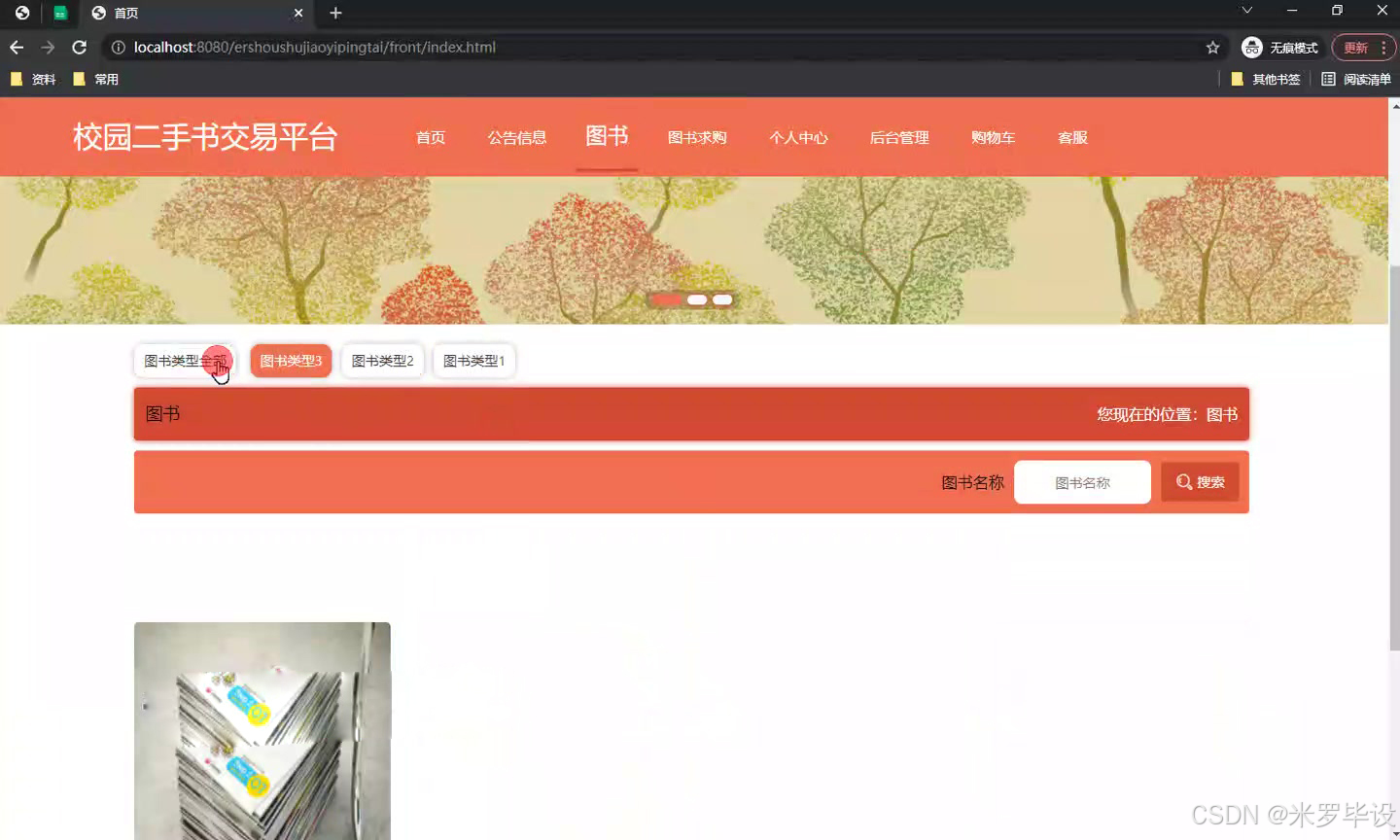
Task: Click the 校园二手书交易平台 site title
Action: [x=205, y=137]
